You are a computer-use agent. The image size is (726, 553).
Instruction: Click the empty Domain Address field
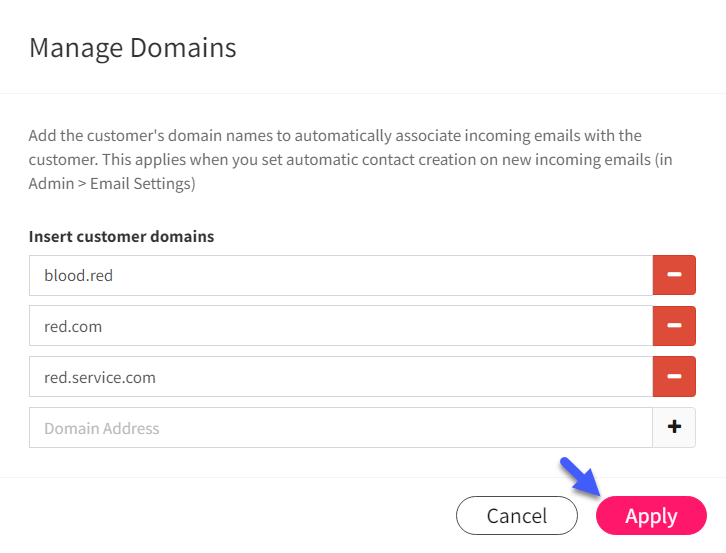(341, 427)
